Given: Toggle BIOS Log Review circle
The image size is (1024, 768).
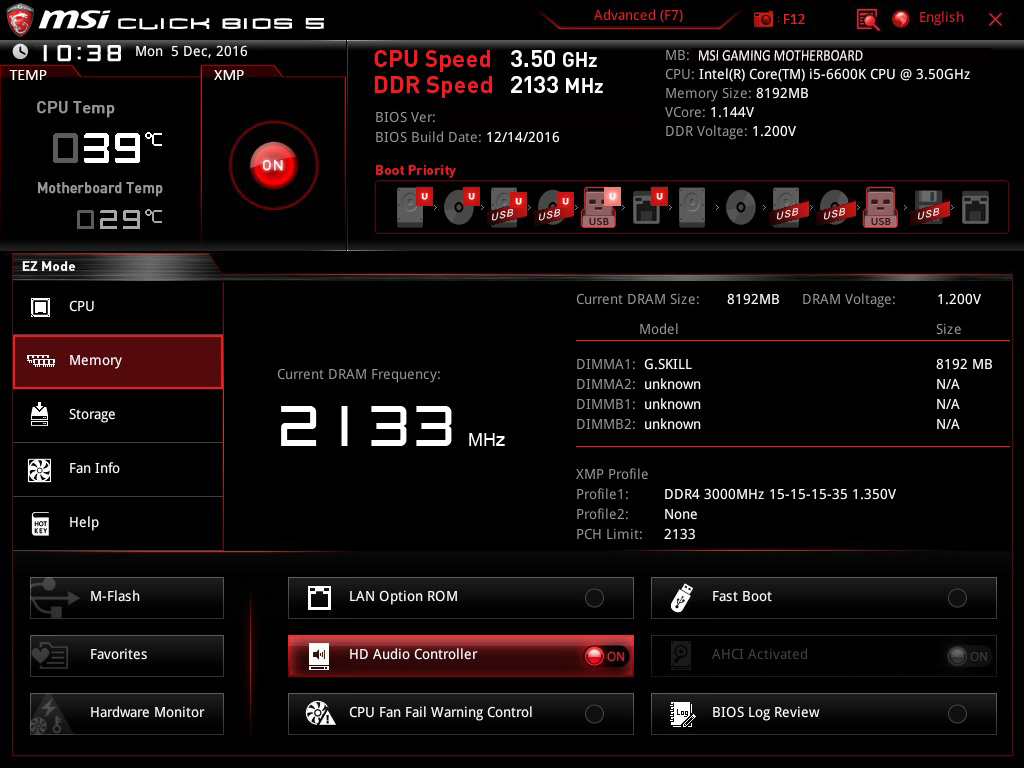Looking at the screenshot, I should point(957,714).
